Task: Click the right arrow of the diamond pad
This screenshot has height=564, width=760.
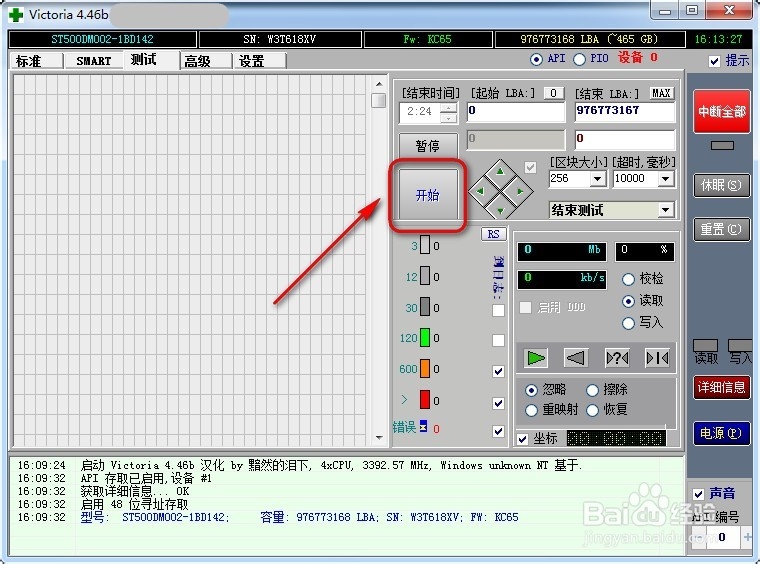Action: (520, 191)
